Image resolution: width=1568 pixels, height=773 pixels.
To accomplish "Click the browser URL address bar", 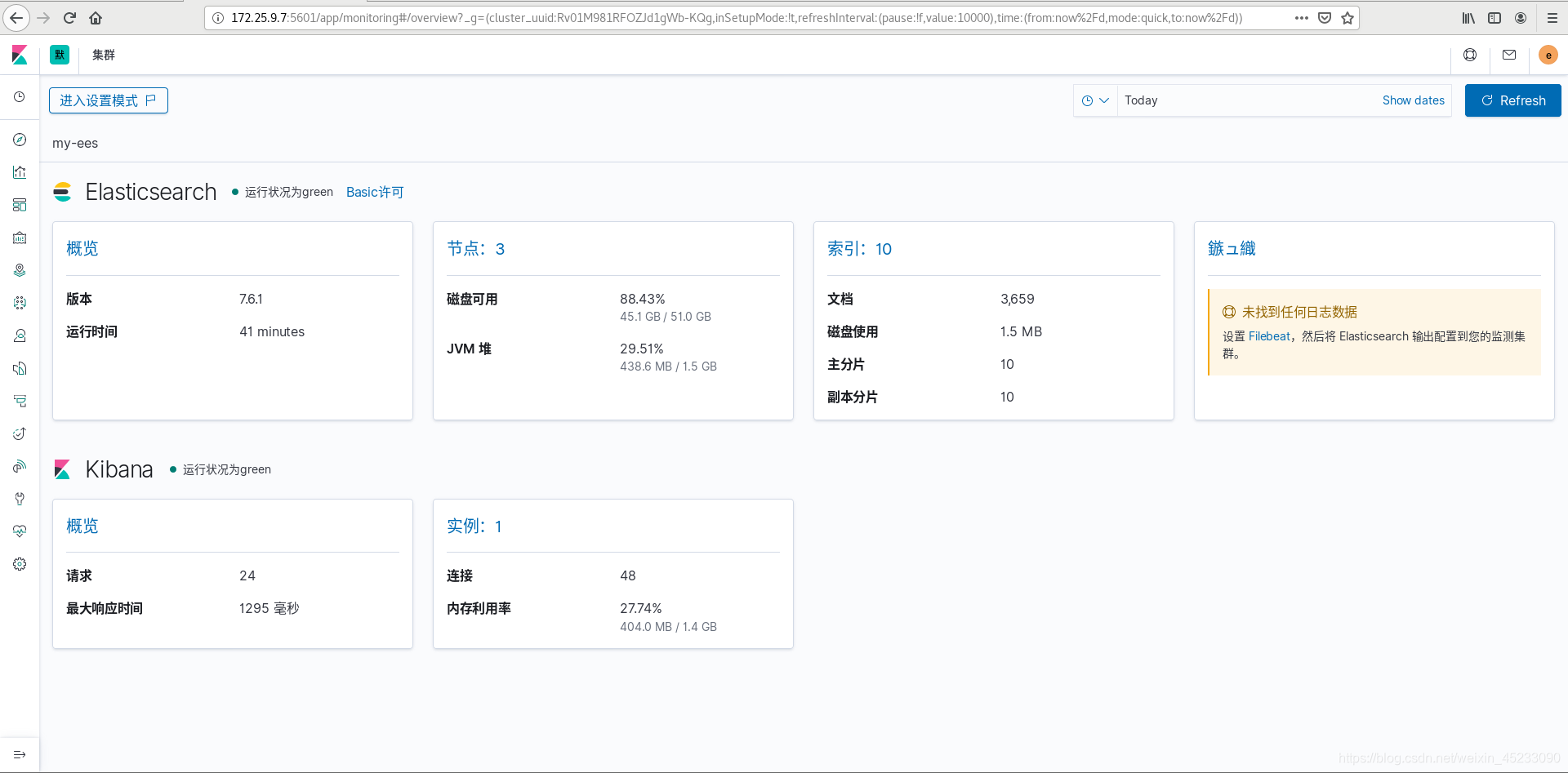I will pyautogui.click(x=735, y=18).
